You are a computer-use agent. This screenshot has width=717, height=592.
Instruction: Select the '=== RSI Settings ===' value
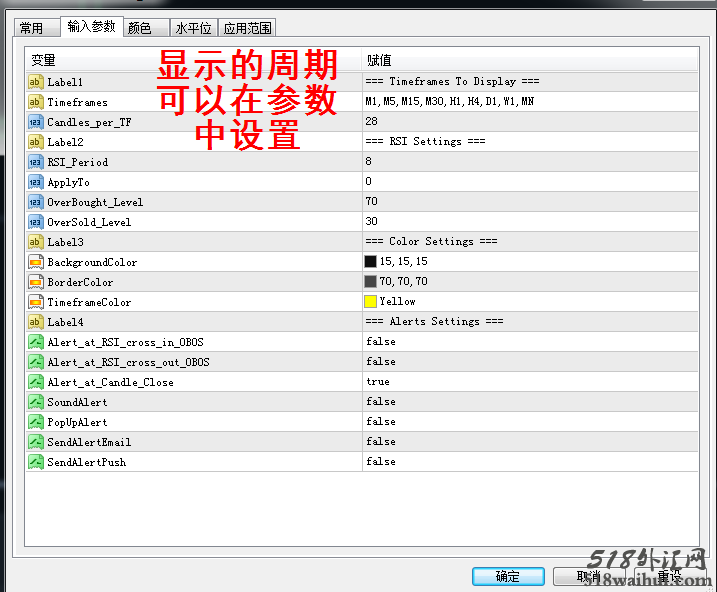(x=425, y=142)
